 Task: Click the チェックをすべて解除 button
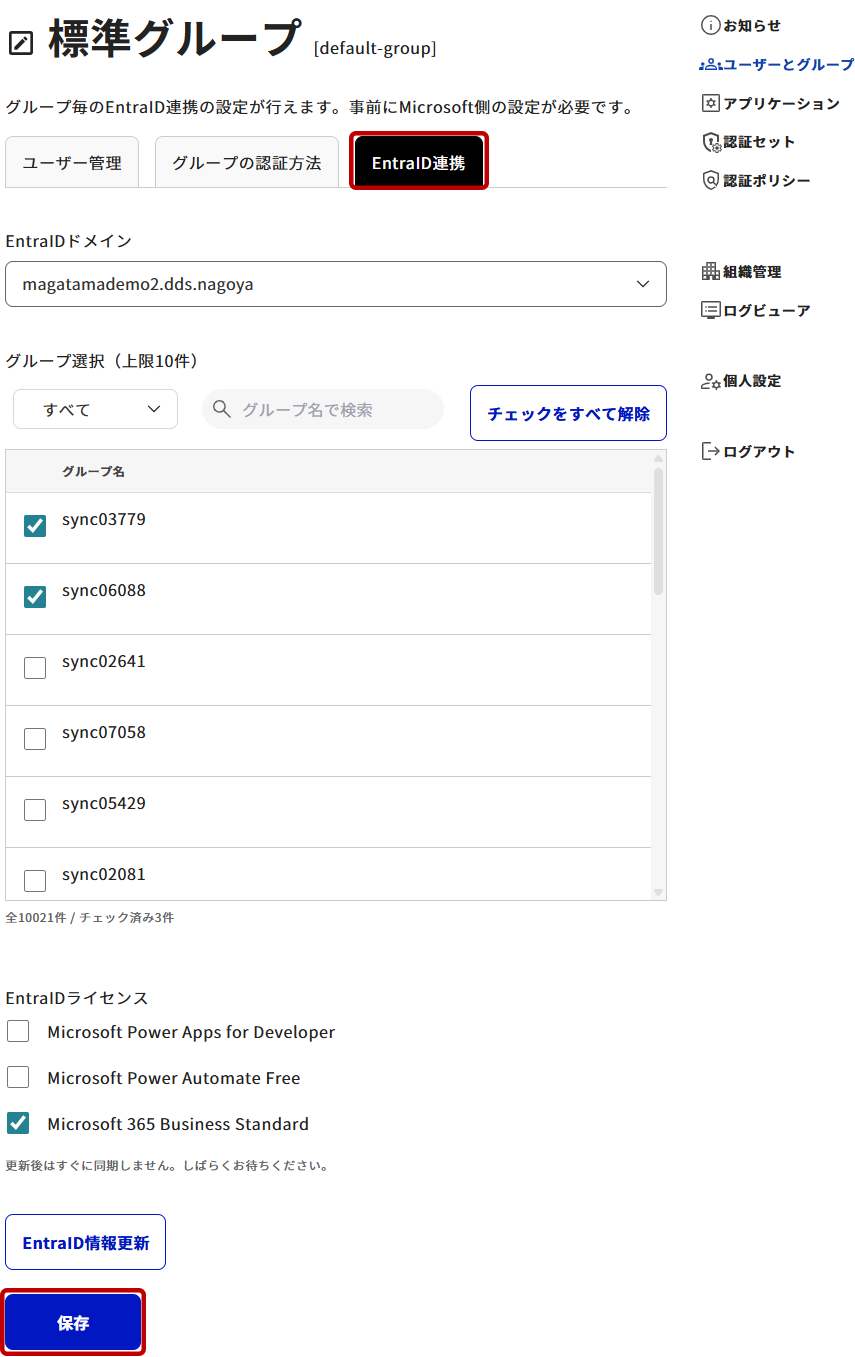(568, 413)
